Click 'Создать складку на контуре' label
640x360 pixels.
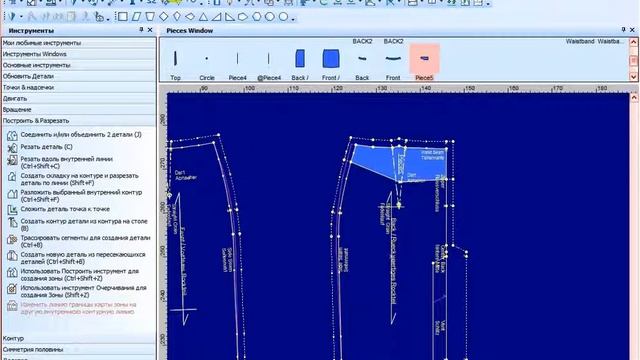pos(62,176)
